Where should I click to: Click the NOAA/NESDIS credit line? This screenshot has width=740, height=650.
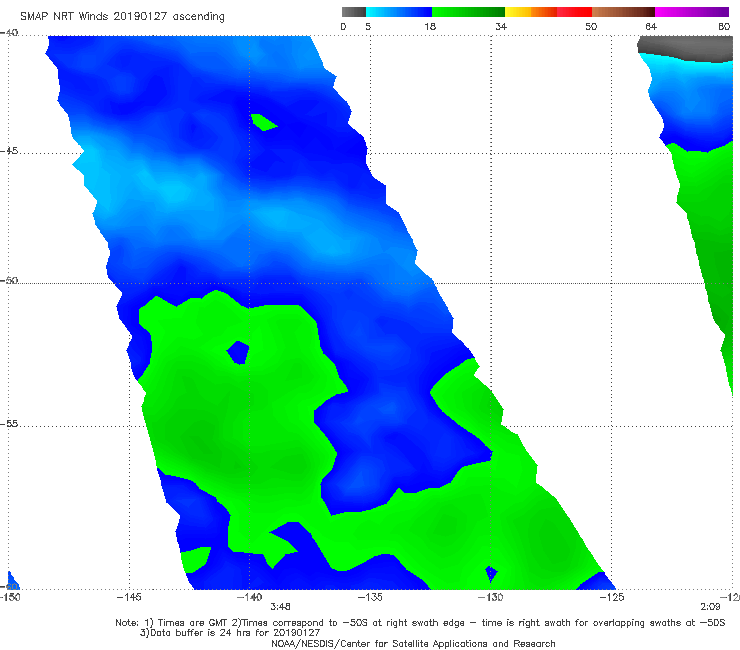413,643
